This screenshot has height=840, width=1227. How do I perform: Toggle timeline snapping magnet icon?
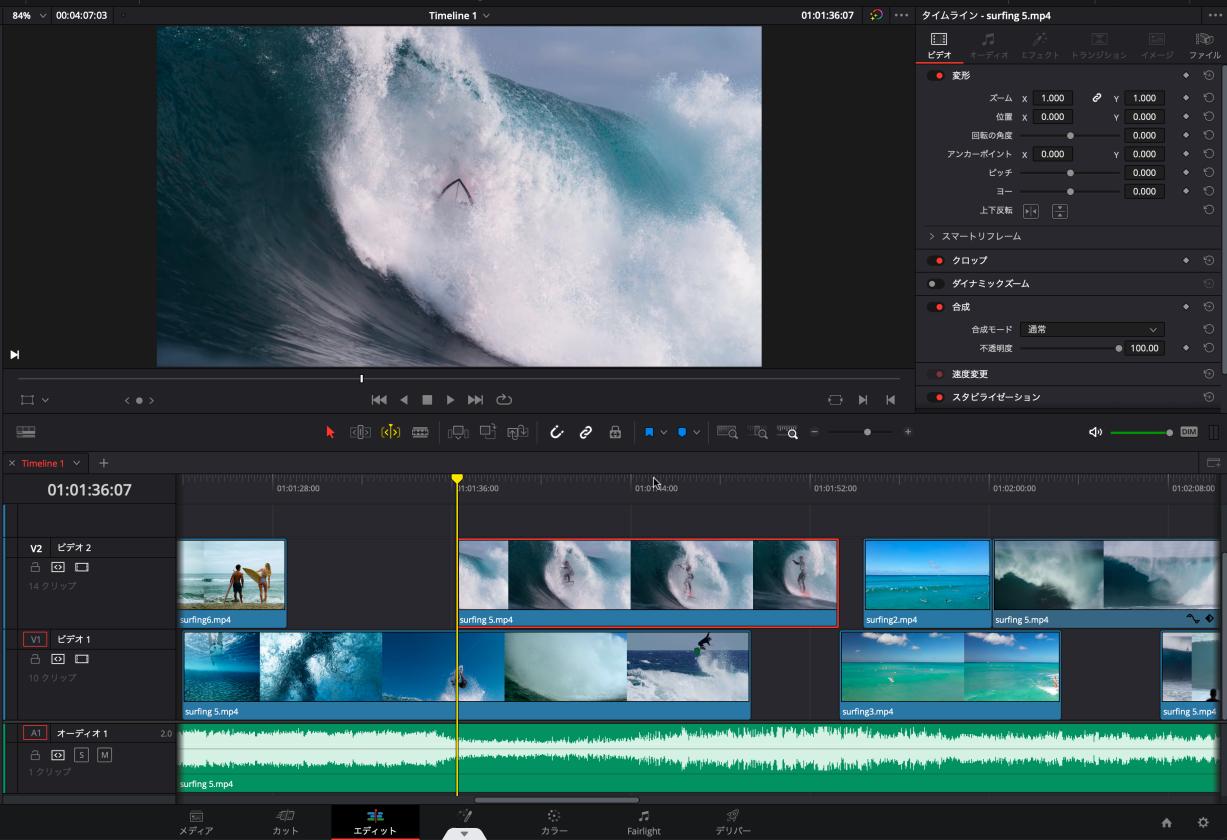[557, 432]
